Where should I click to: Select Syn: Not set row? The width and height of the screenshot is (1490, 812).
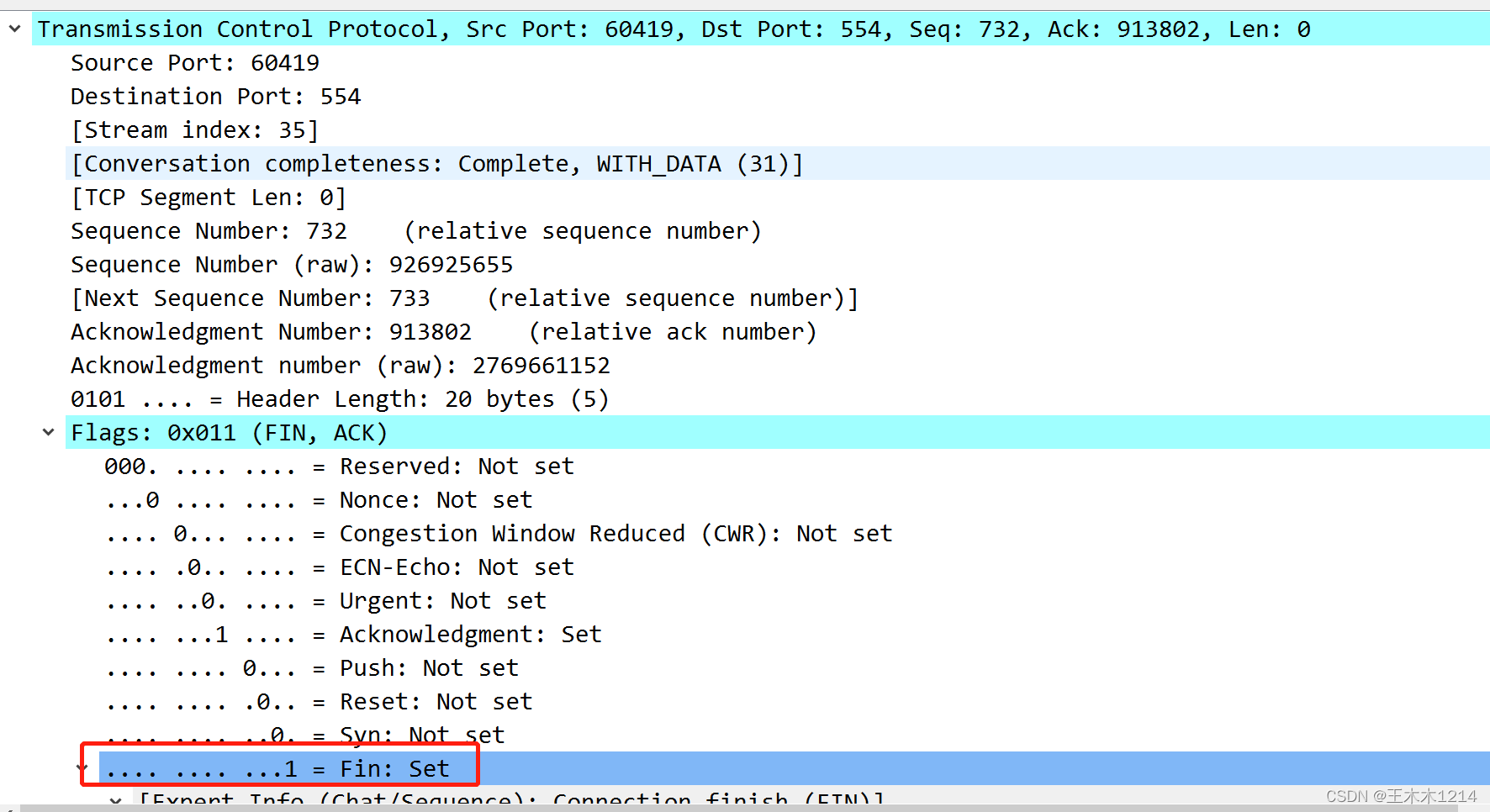point(795,735)
